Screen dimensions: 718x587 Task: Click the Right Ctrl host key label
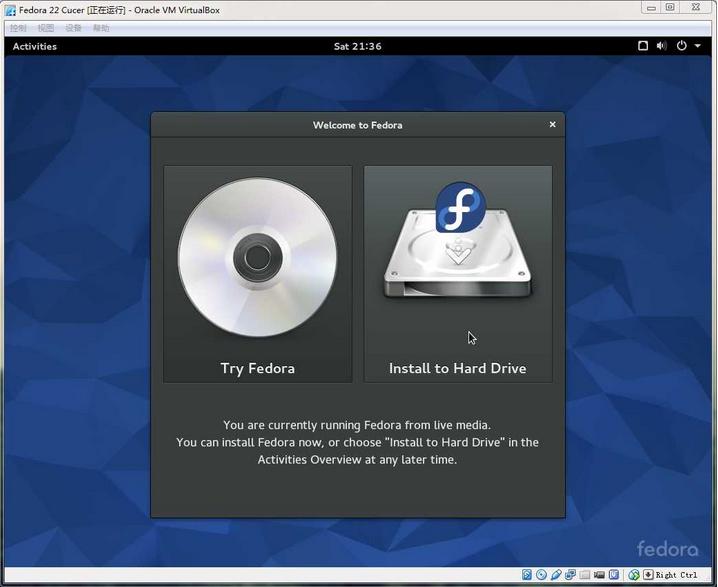676,575
